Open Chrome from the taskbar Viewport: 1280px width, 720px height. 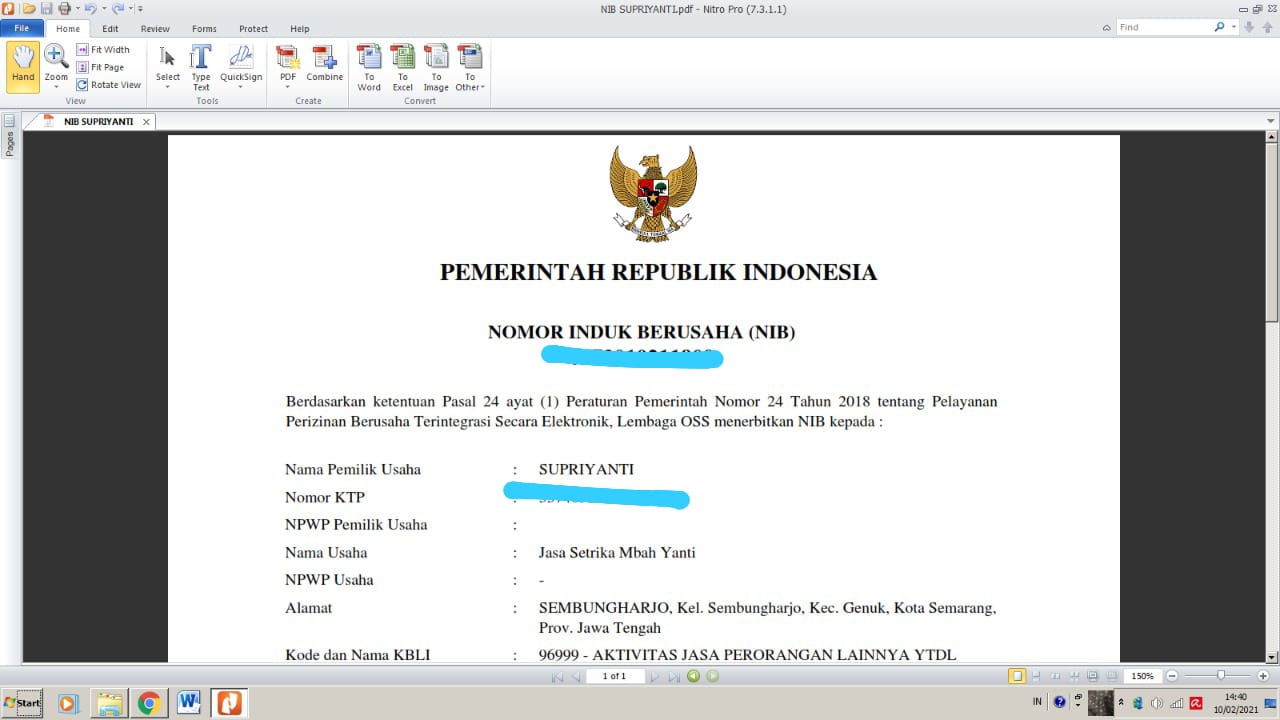pyautogui.click(x=149, y=704)
